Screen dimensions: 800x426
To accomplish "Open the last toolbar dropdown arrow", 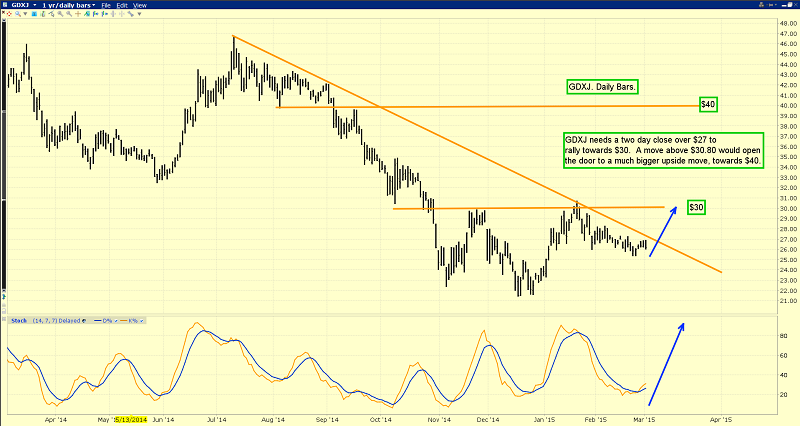I will [x=139, y=14].
